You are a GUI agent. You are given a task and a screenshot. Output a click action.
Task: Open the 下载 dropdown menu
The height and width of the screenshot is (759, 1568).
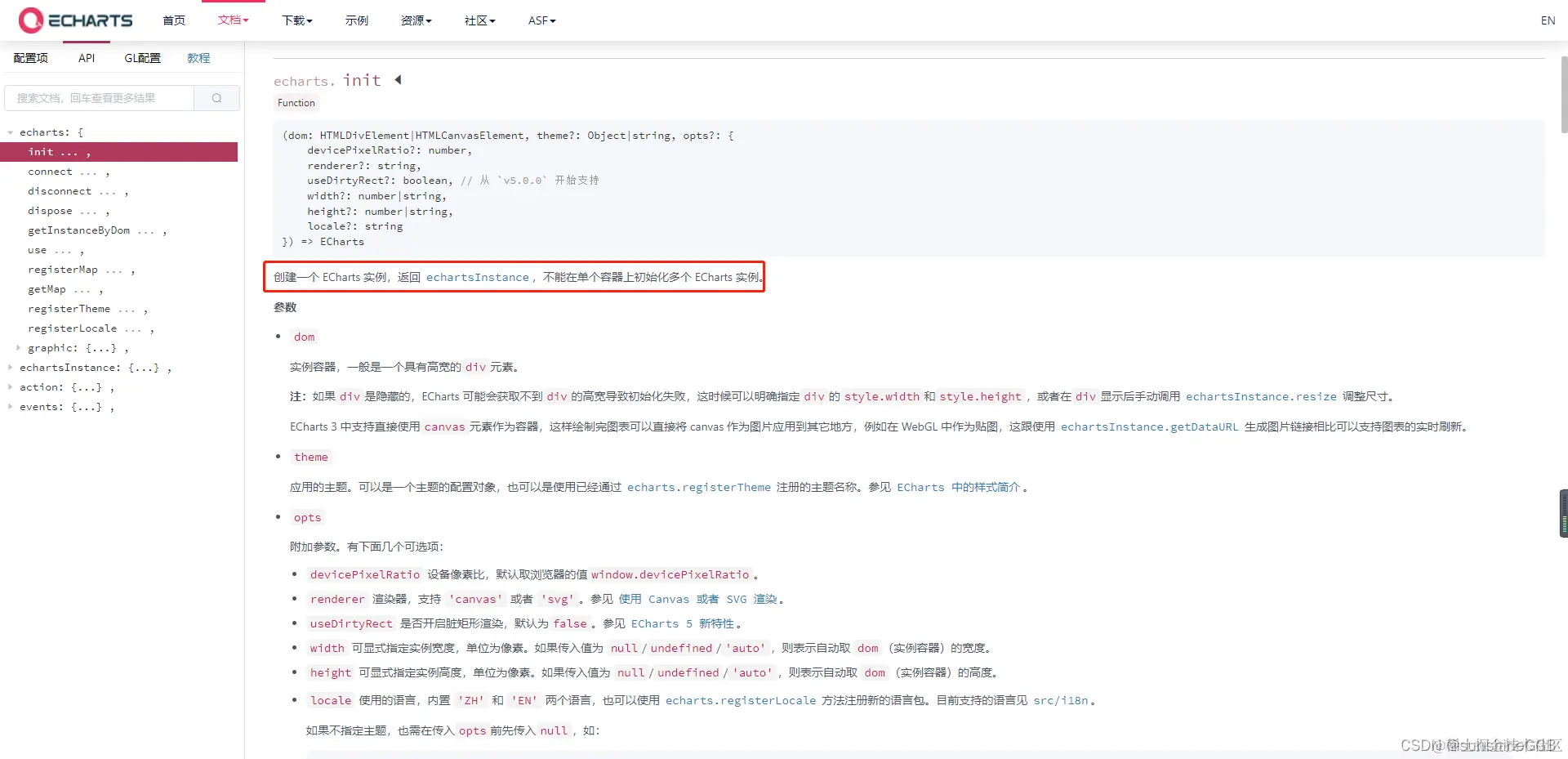click(x=297, y=20)
